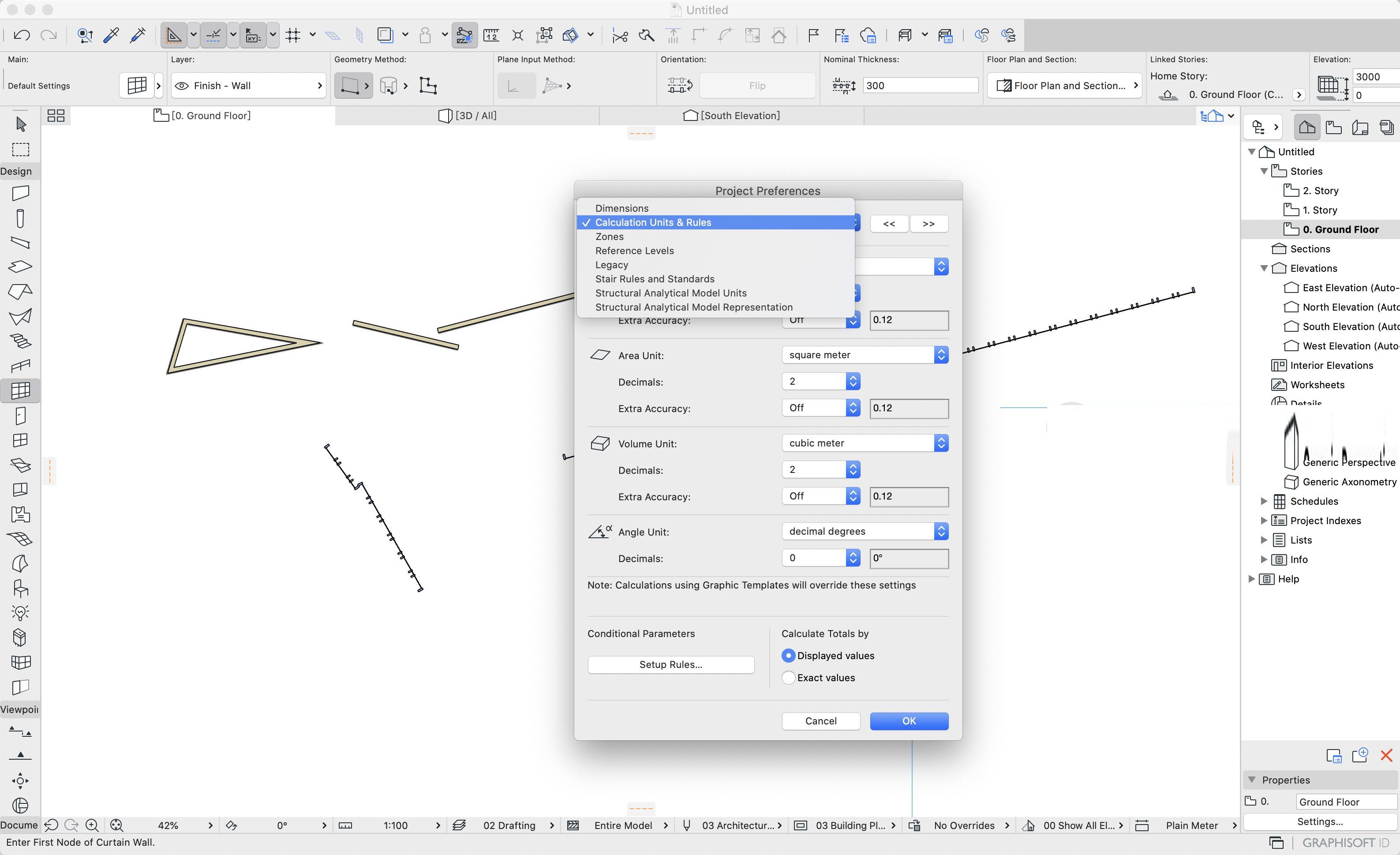Toggle the Grid Snap toolbar button

point(293,35)
